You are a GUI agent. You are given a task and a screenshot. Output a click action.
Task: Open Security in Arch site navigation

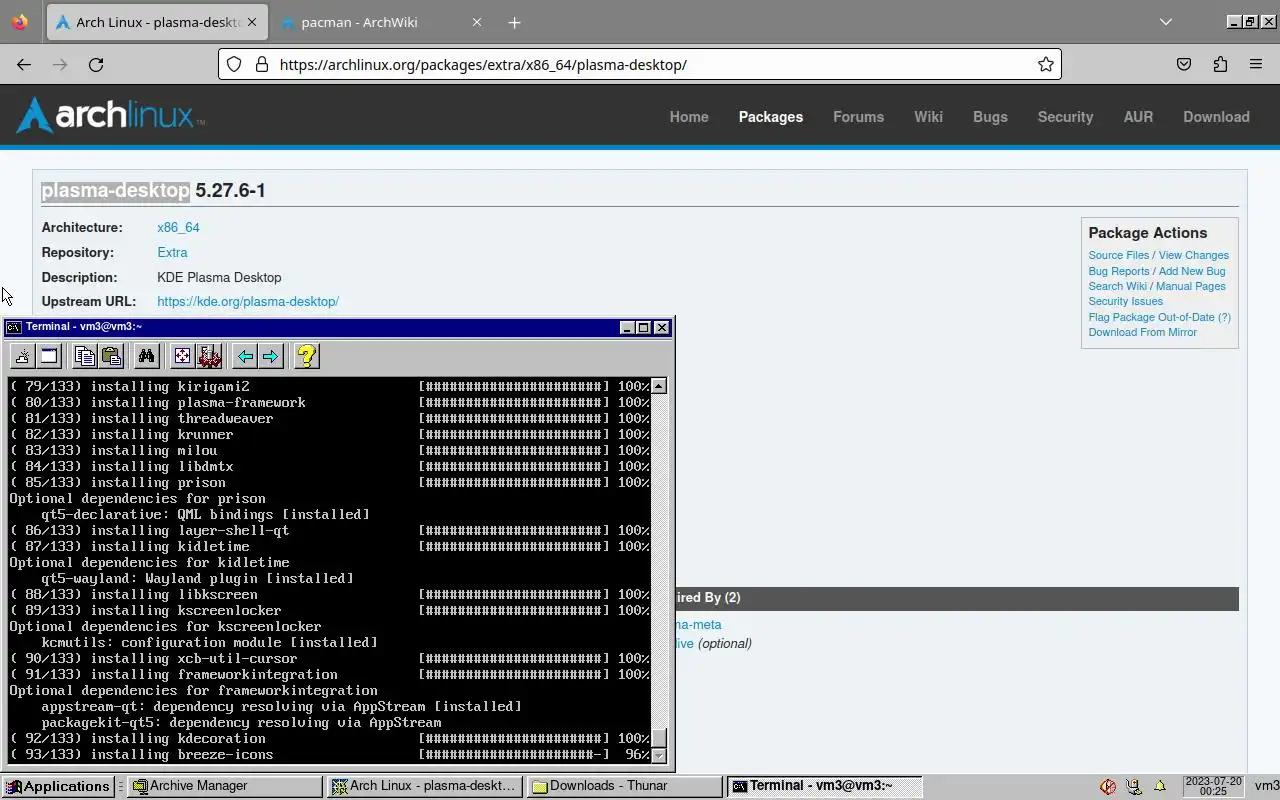pyautogui.click(x=1065, y=117)
